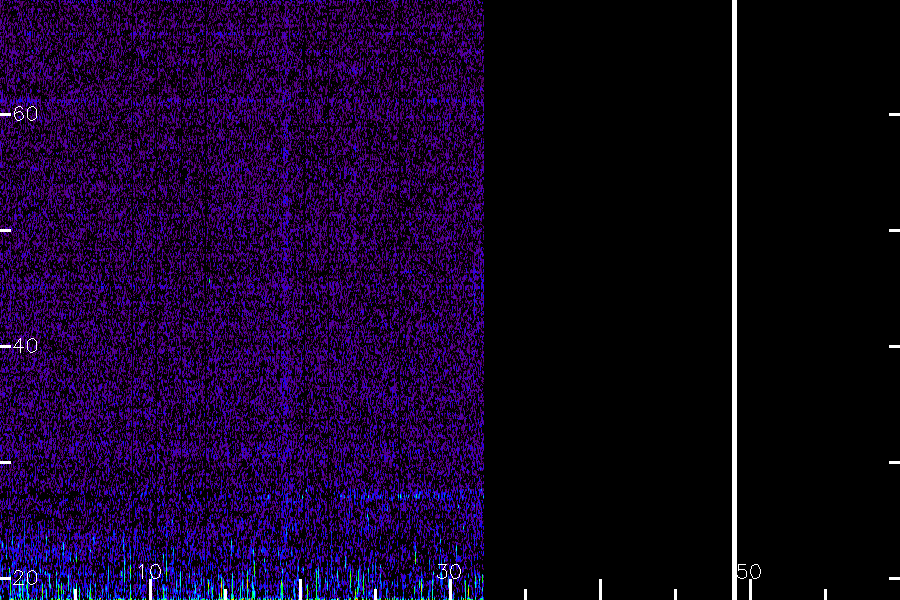Click the "40" frequency axis label
This screenshot has width=900, height=600.
(25, 346)
